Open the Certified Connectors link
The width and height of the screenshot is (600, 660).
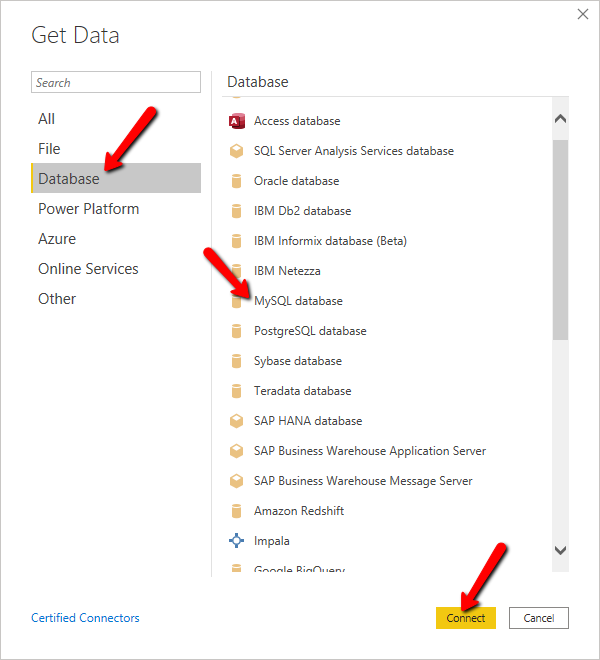click(85, 618)
